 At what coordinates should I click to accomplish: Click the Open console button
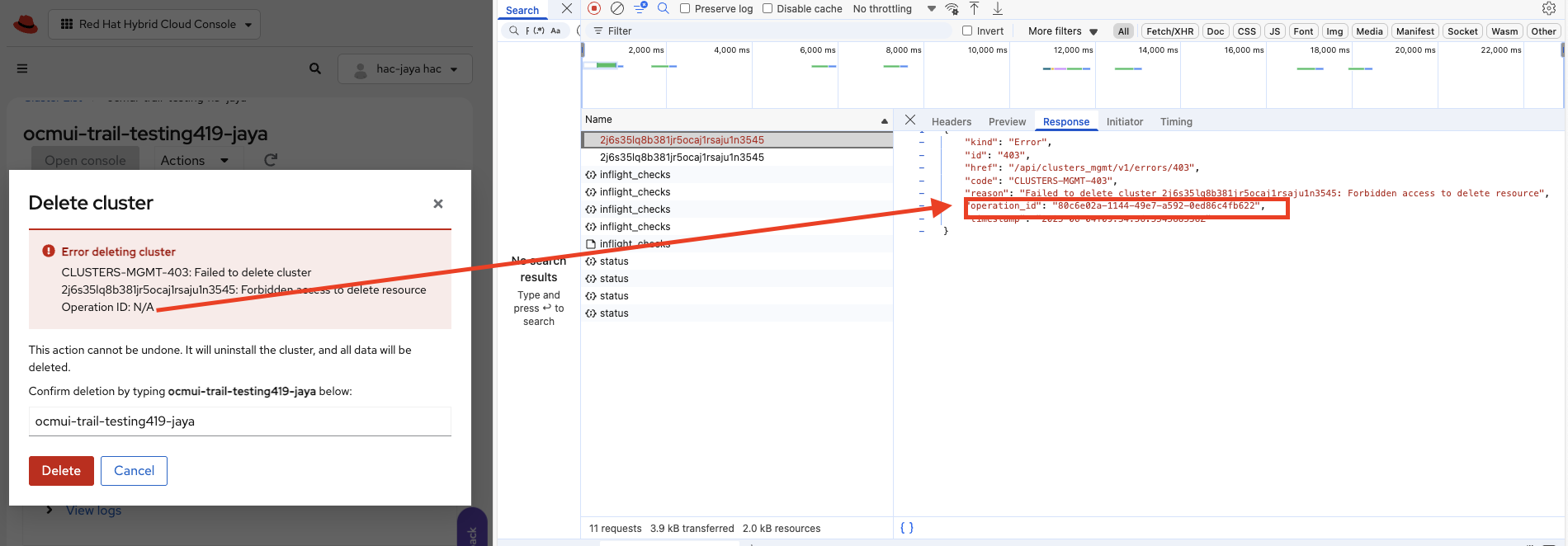tap(85, 160)
